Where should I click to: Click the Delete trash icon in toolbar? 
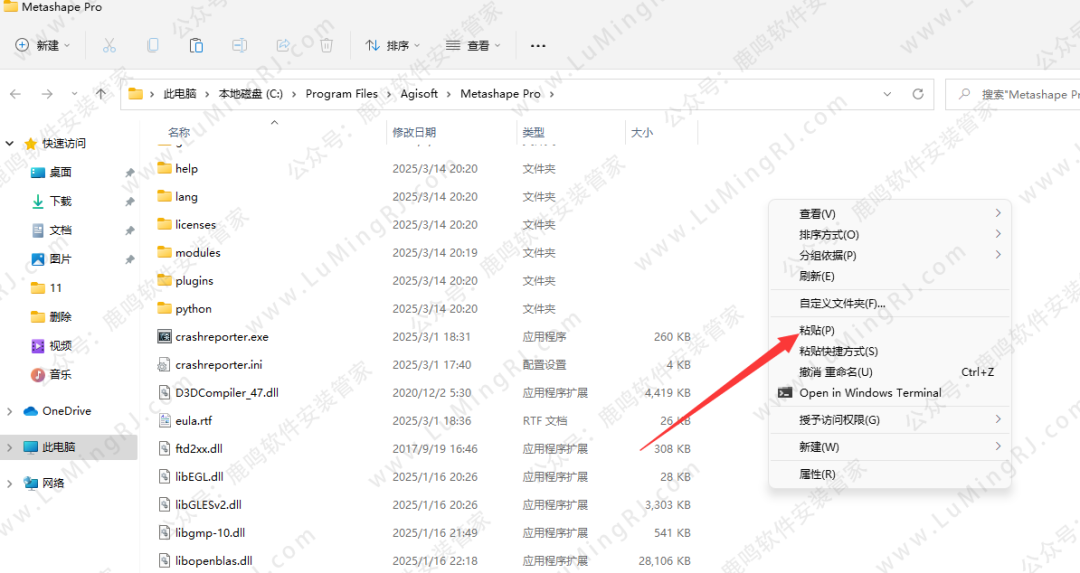tap(327, 45)
